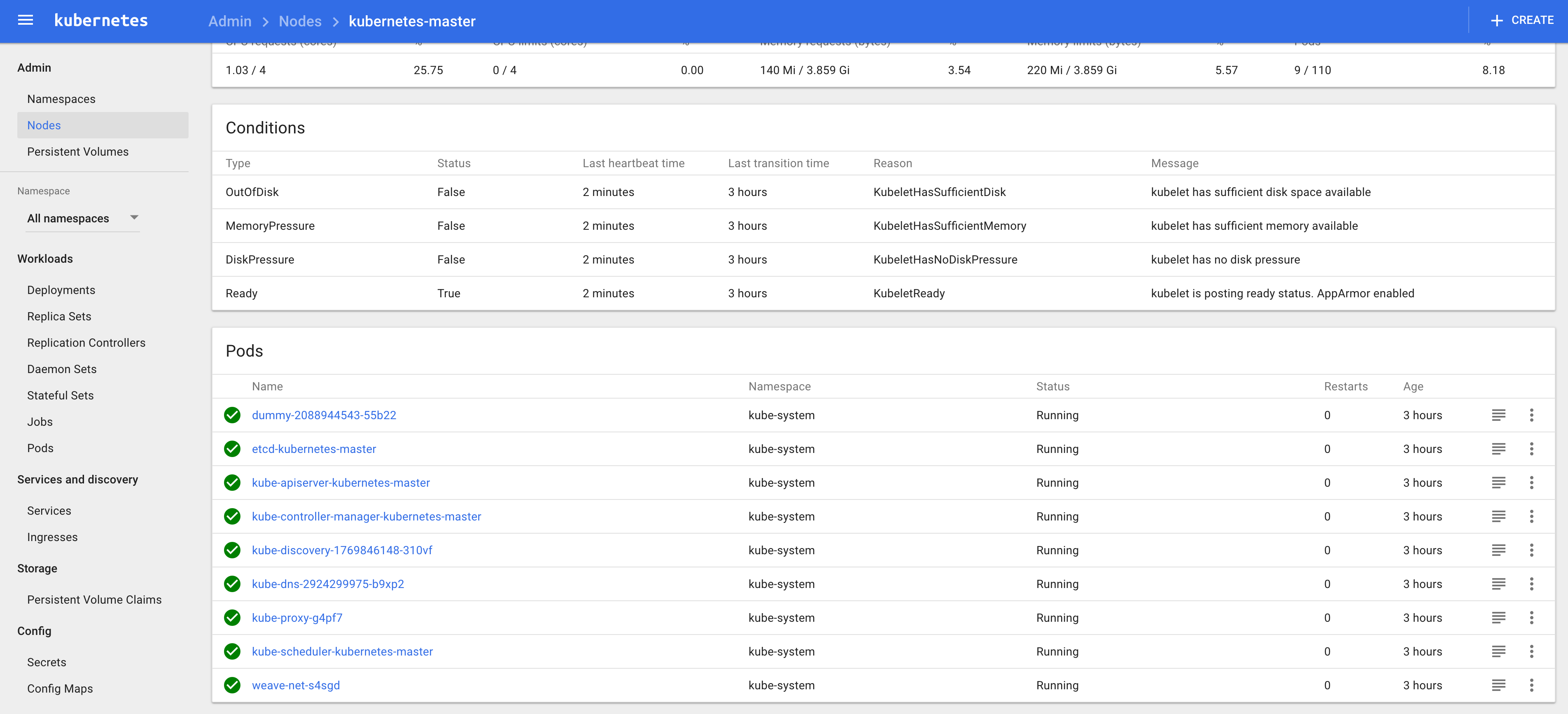Screen dimensions: 1568x714
Task: Open Pods in the sidebar
Action: (40, 448)
